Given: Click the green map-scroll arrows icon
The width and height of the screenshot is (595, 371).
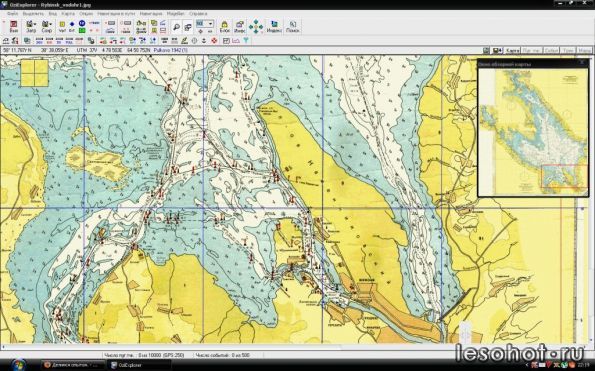Looking at the screenshot, I should pyautogui.click(x=256, y=27).
